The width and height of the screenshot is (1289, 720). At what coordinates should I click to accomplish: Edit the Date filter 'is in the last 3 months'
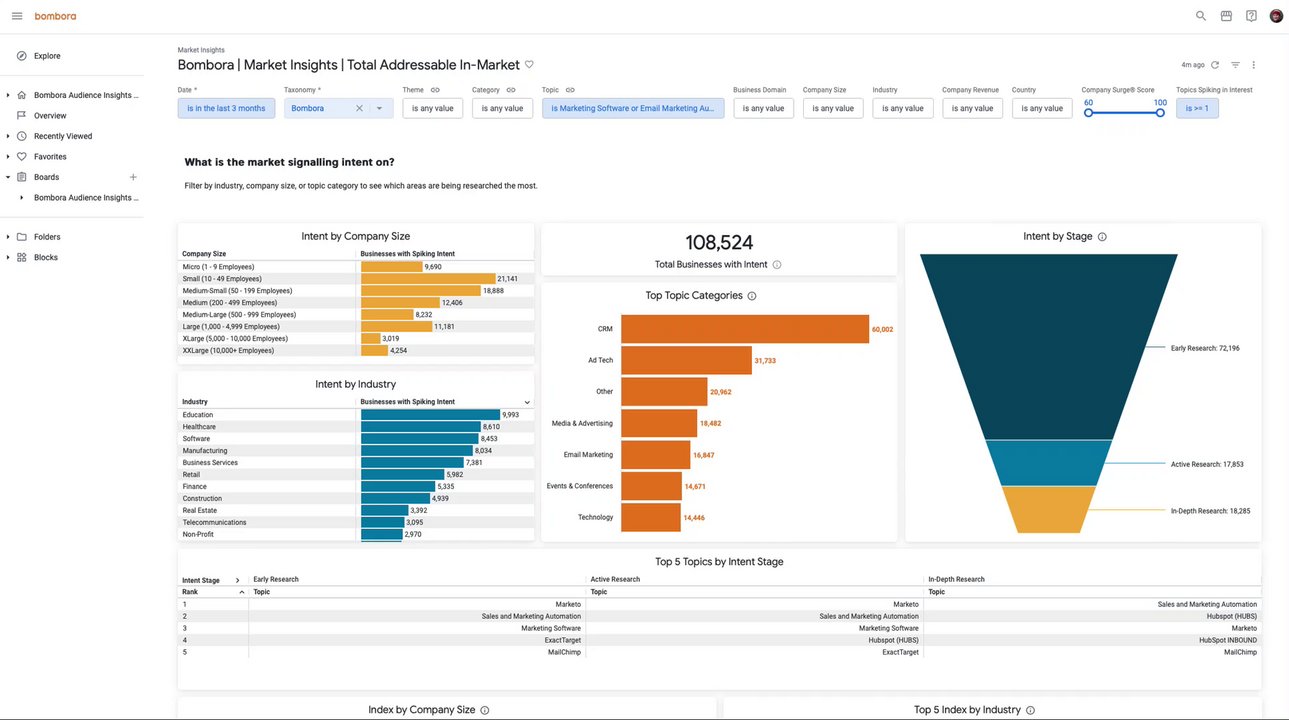(x=226, y=108)
